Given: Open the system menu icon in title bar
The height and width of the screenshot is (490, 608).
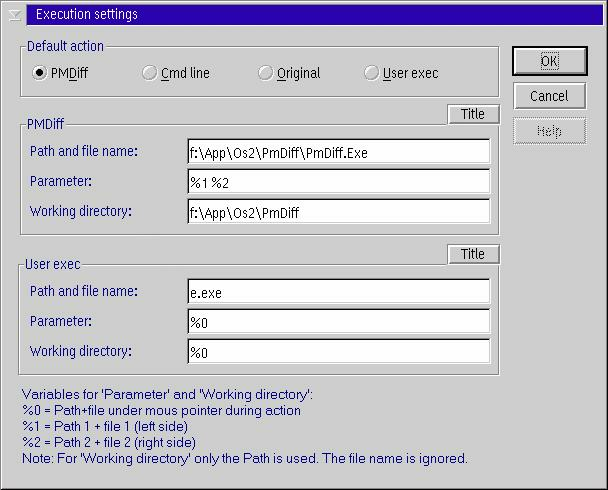Looking at the screenshot, I should tap(15, 15).
